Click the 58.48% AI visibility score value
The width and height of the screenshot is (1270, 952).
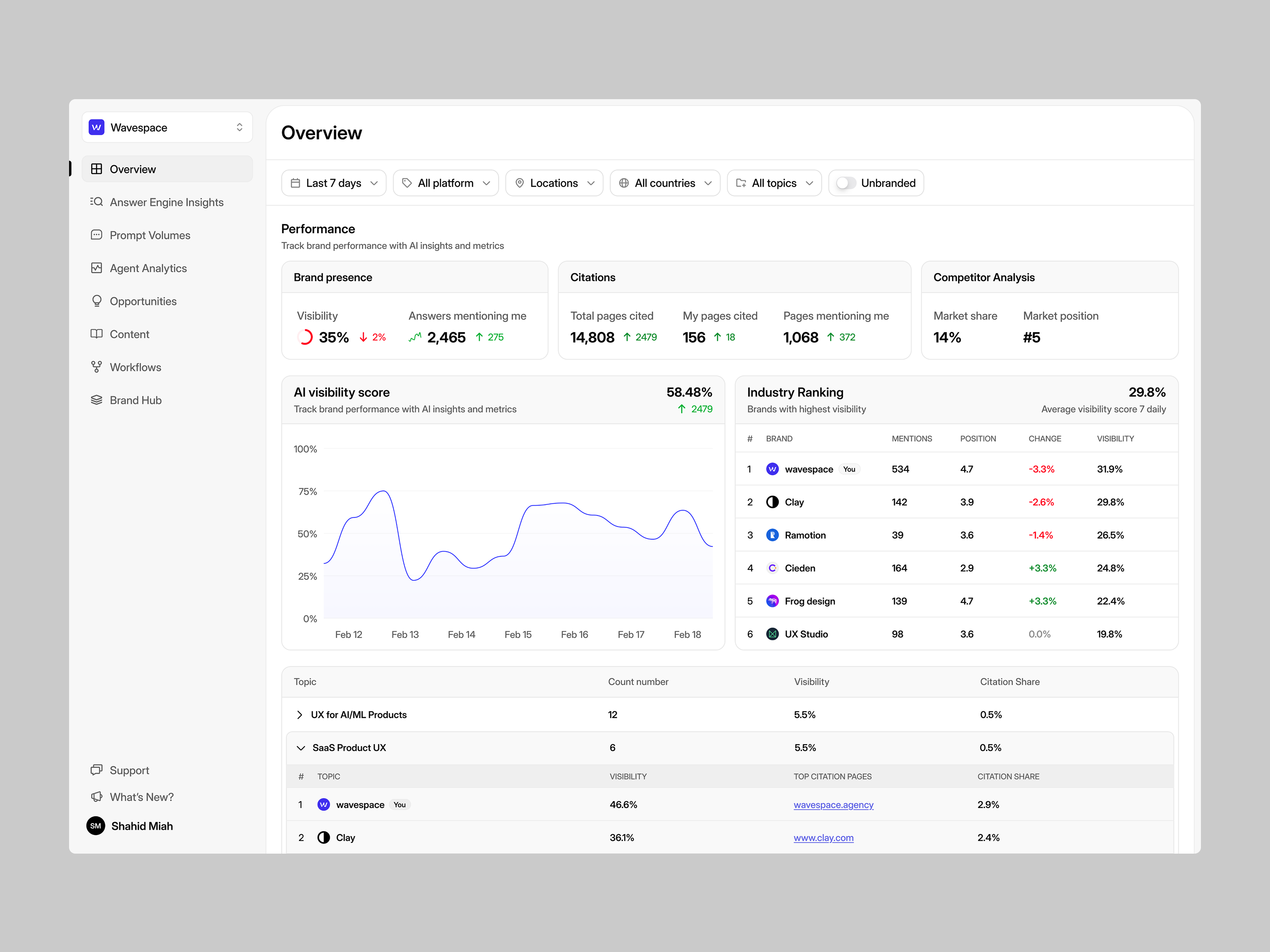[x=689, y=393]
